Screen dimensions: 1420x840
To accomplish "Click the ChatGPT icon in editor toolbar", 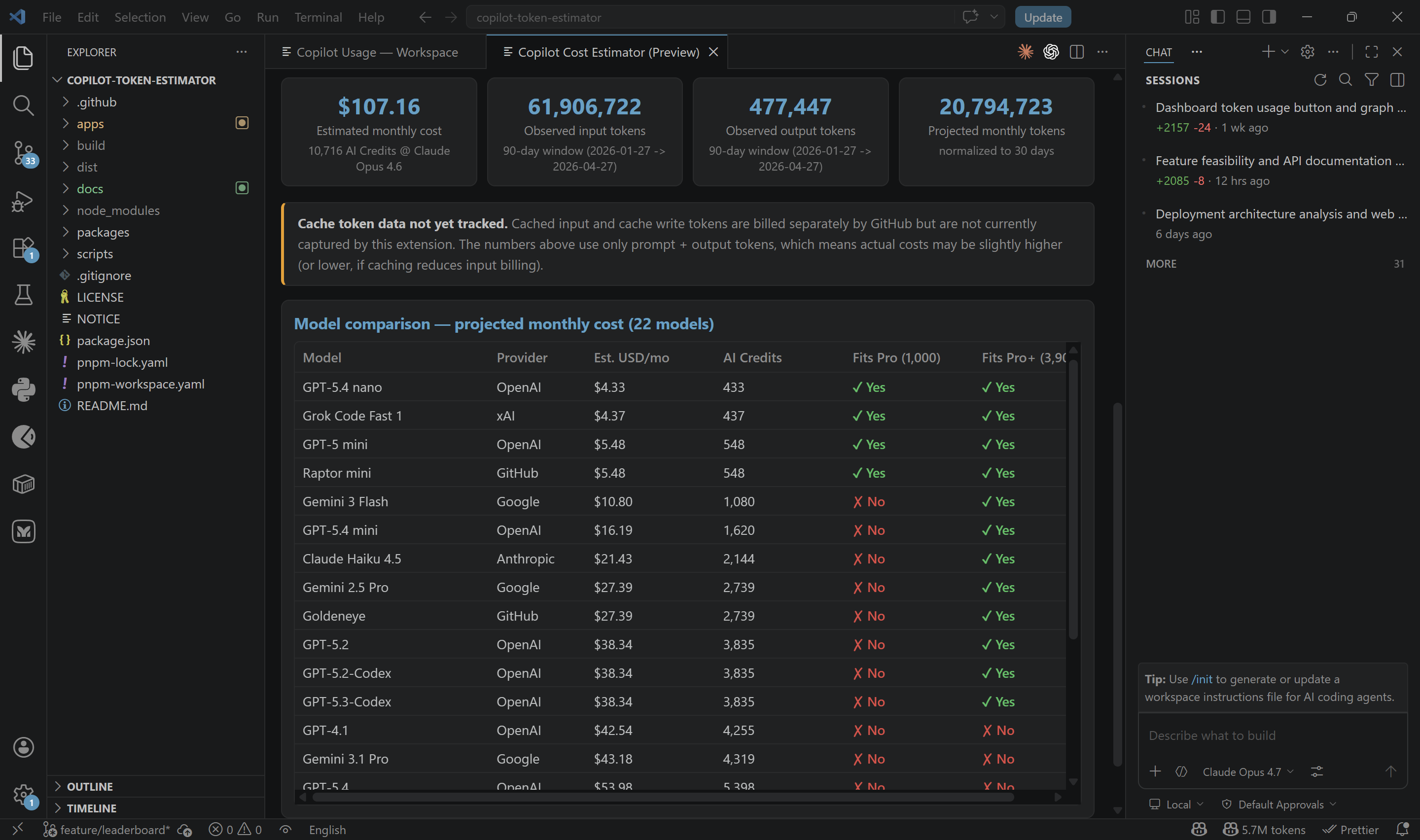I will click(x=1051, y=51).
